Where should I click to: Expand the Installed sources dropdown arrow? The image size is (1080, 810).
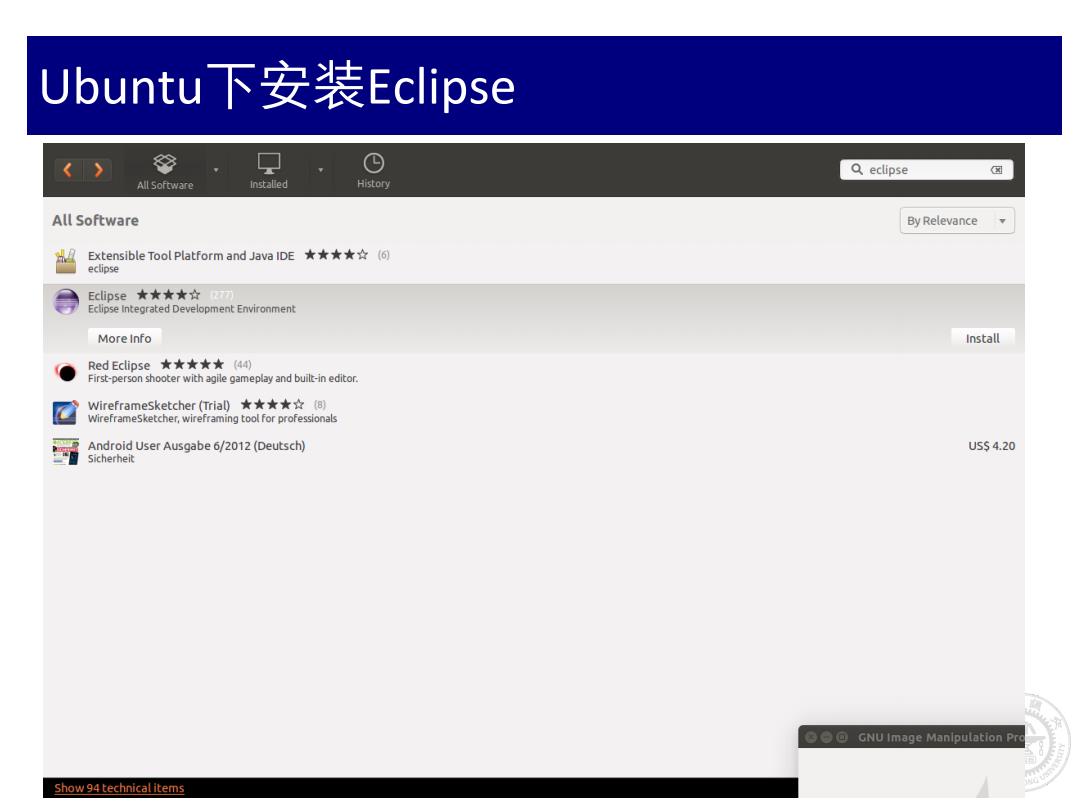click(x=320, y=170)
